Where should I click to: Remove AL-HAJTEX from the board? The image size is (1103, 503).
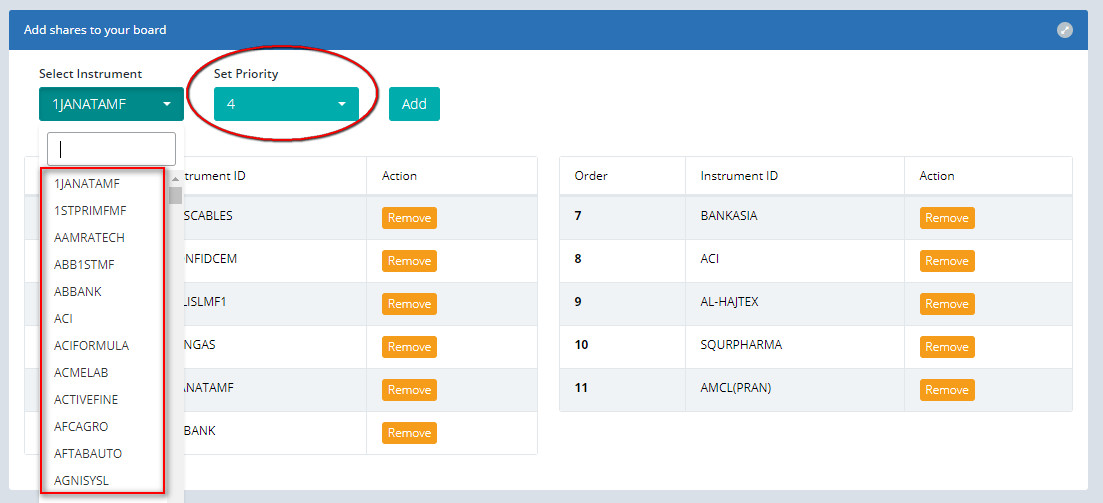(x=946, y=304)
